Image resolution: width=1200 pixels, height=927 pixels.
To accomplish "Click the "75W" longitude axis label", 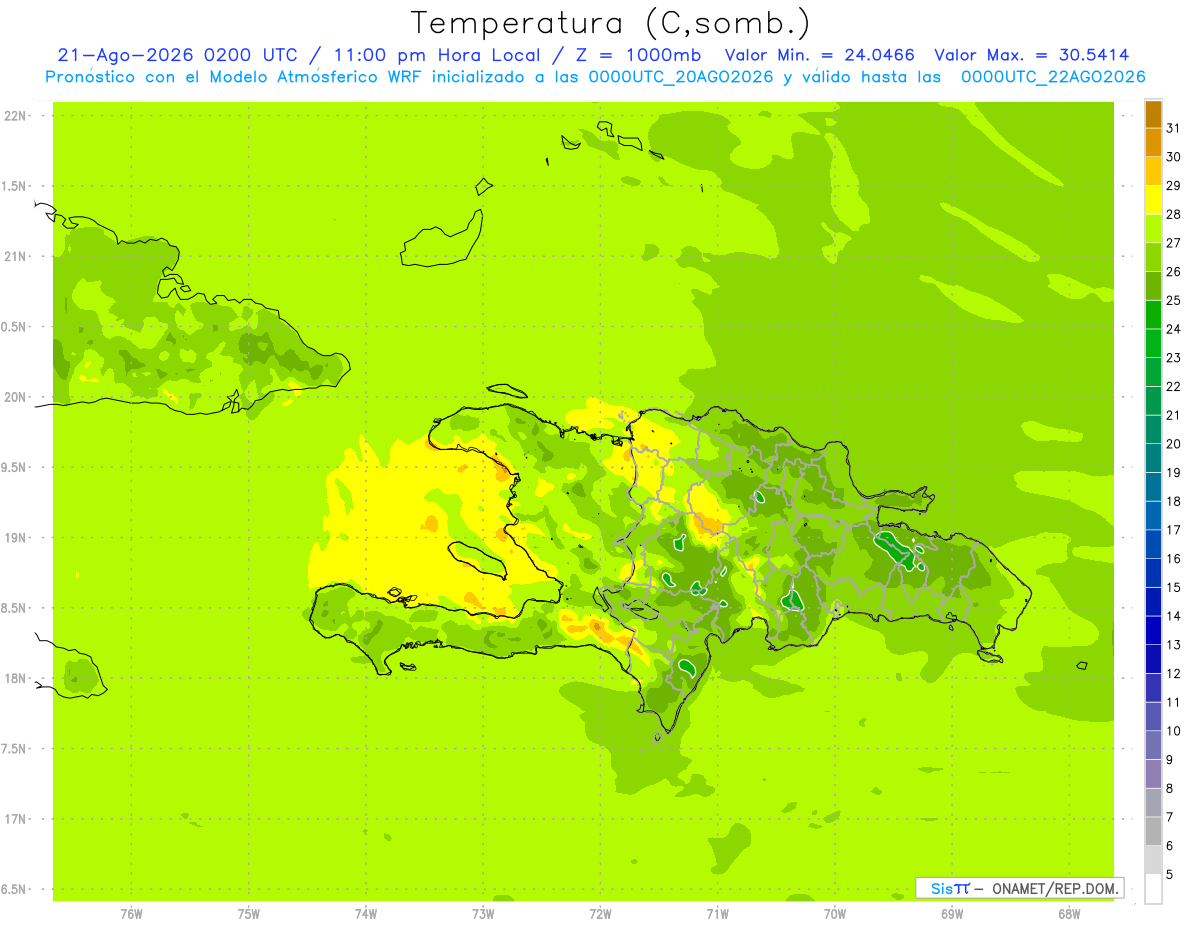I will [x=248, y=914].
